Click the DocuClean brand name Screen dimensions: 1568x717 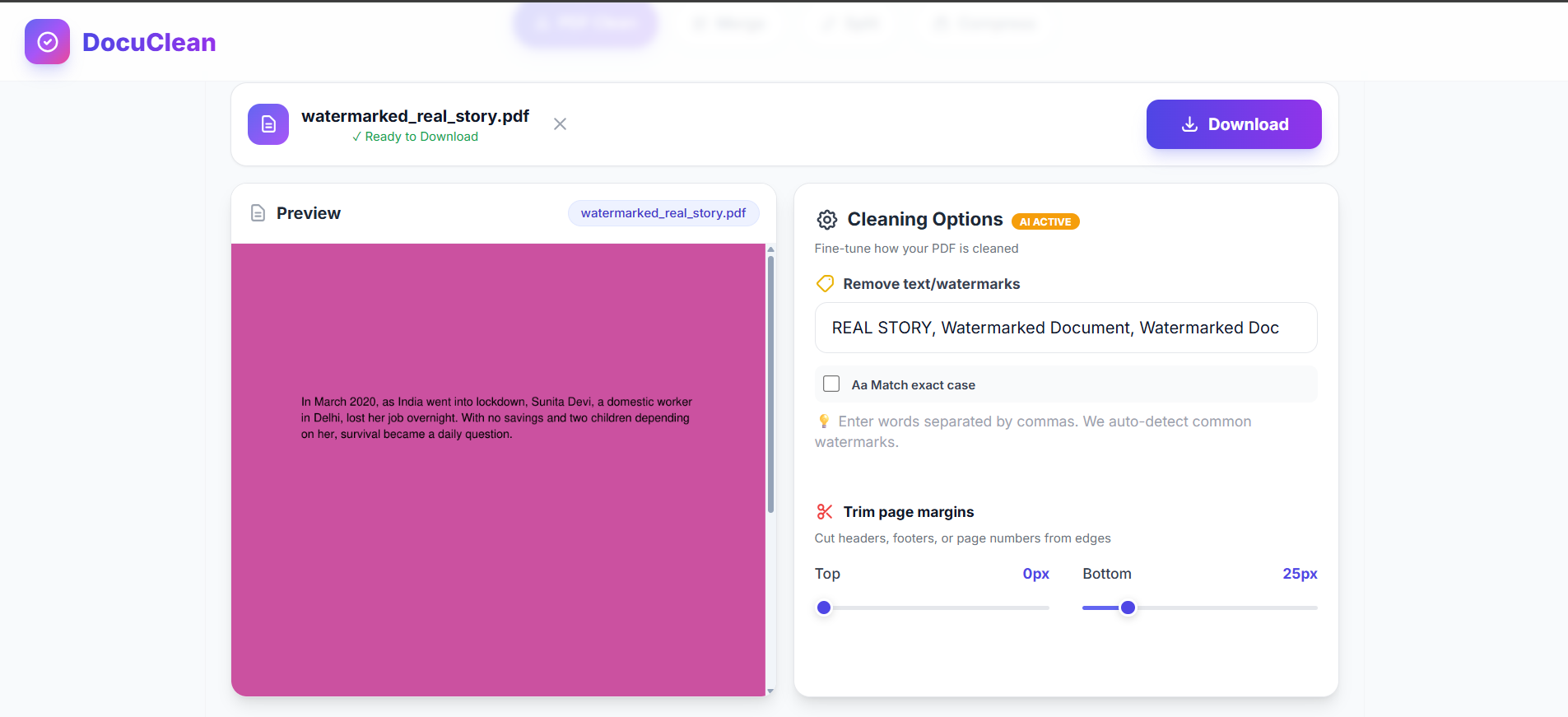click(149, 42)
